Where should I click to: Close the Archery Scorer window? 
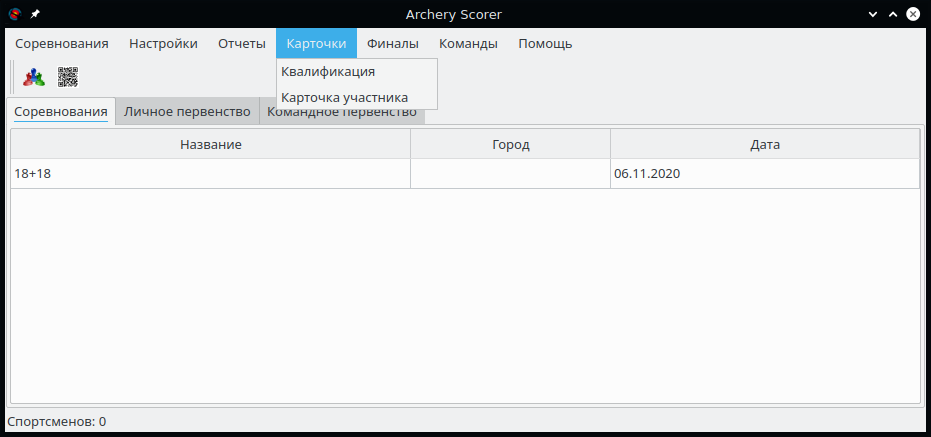coord(913,14)
